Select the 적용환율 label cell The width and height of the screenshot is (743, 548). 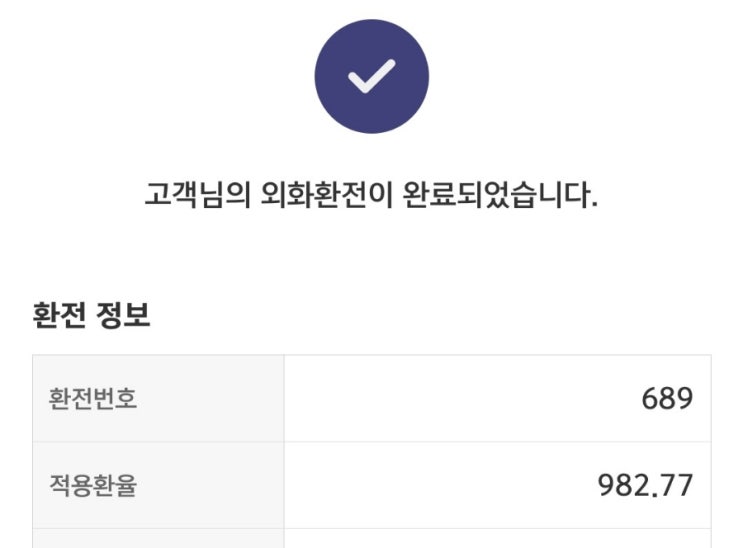pos(158,485)
